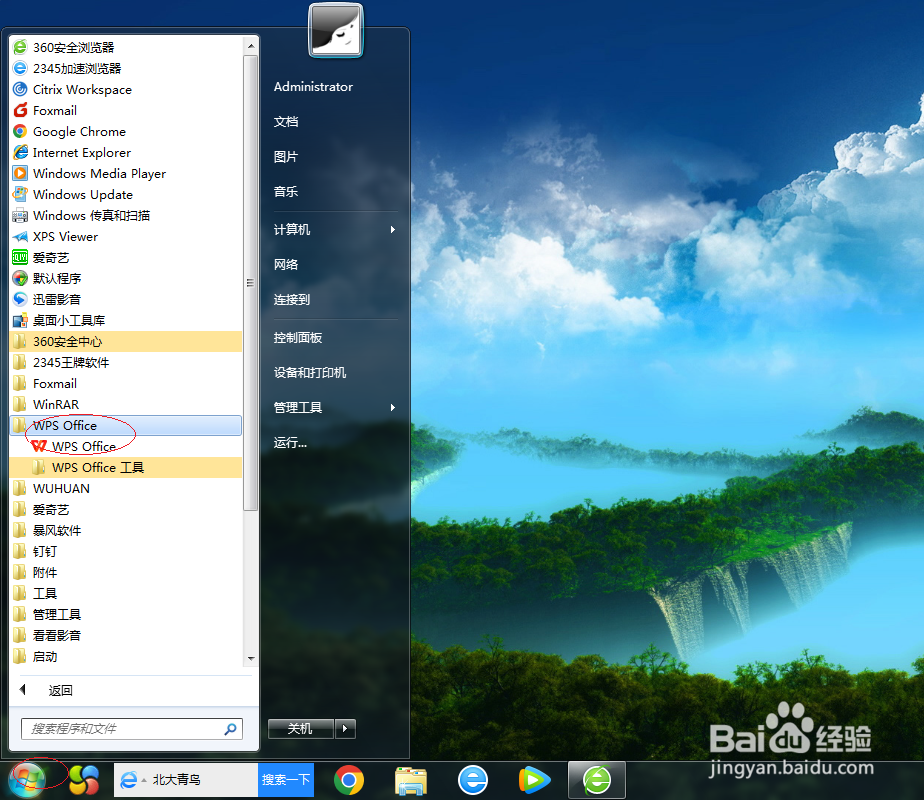Launch XPS Viewer
The height and width of the screenshot is (800, 924).
(126, 236)
